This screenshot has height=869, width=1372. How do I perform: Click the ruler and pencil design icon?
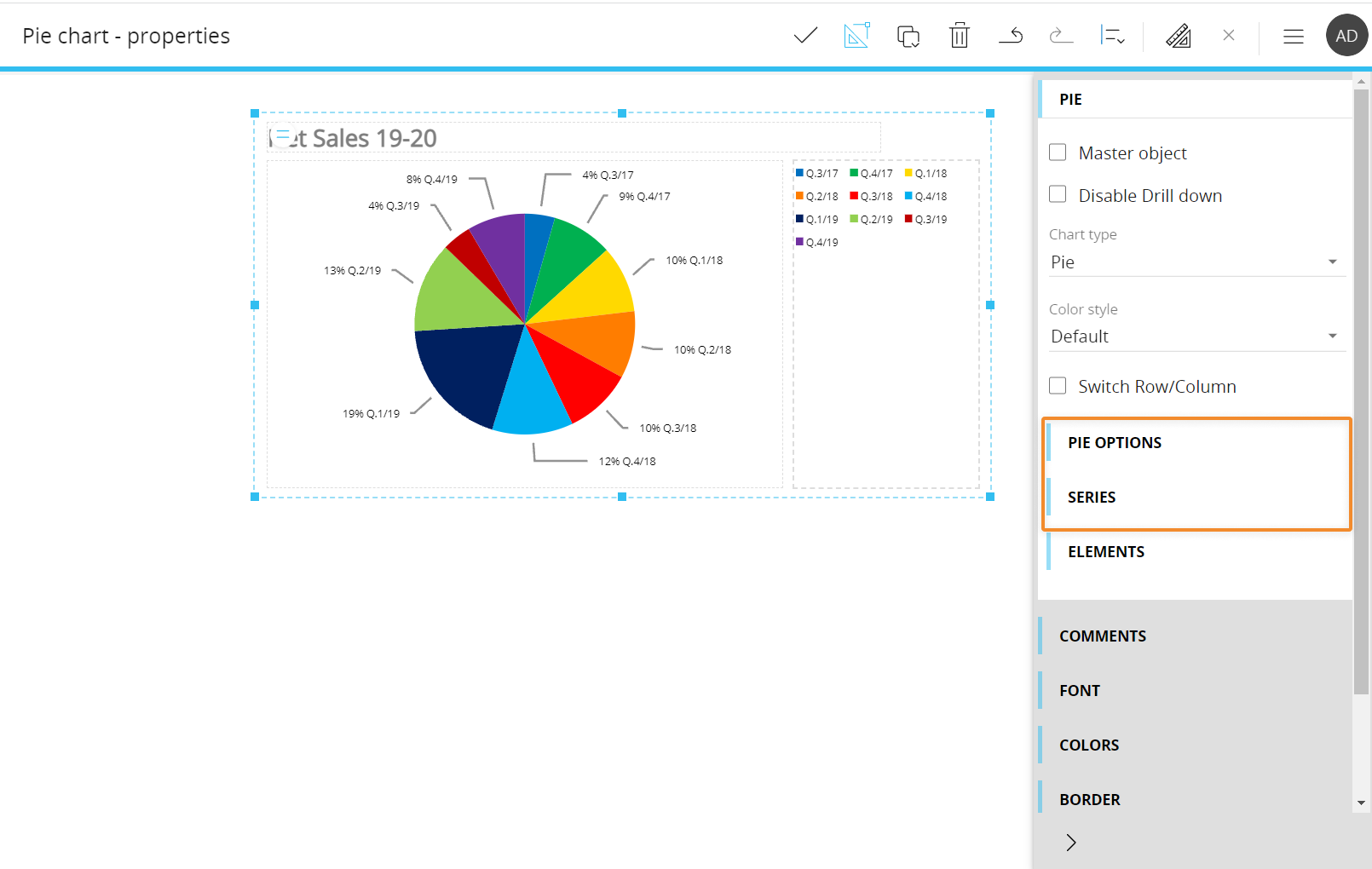(1179, 36)
